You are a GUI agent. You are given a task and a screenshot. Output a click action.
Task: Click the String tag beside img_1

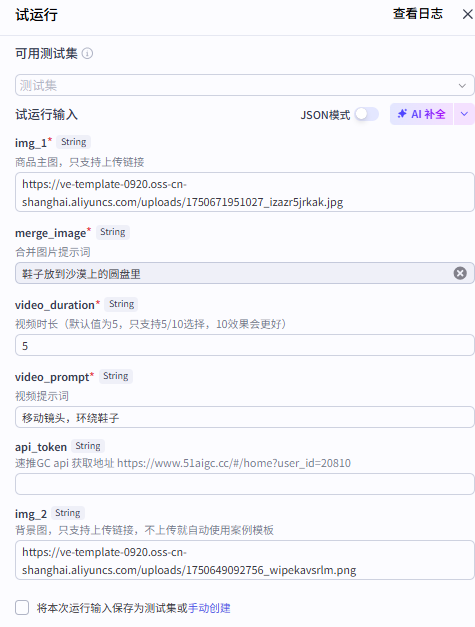[x=74, y=142]
